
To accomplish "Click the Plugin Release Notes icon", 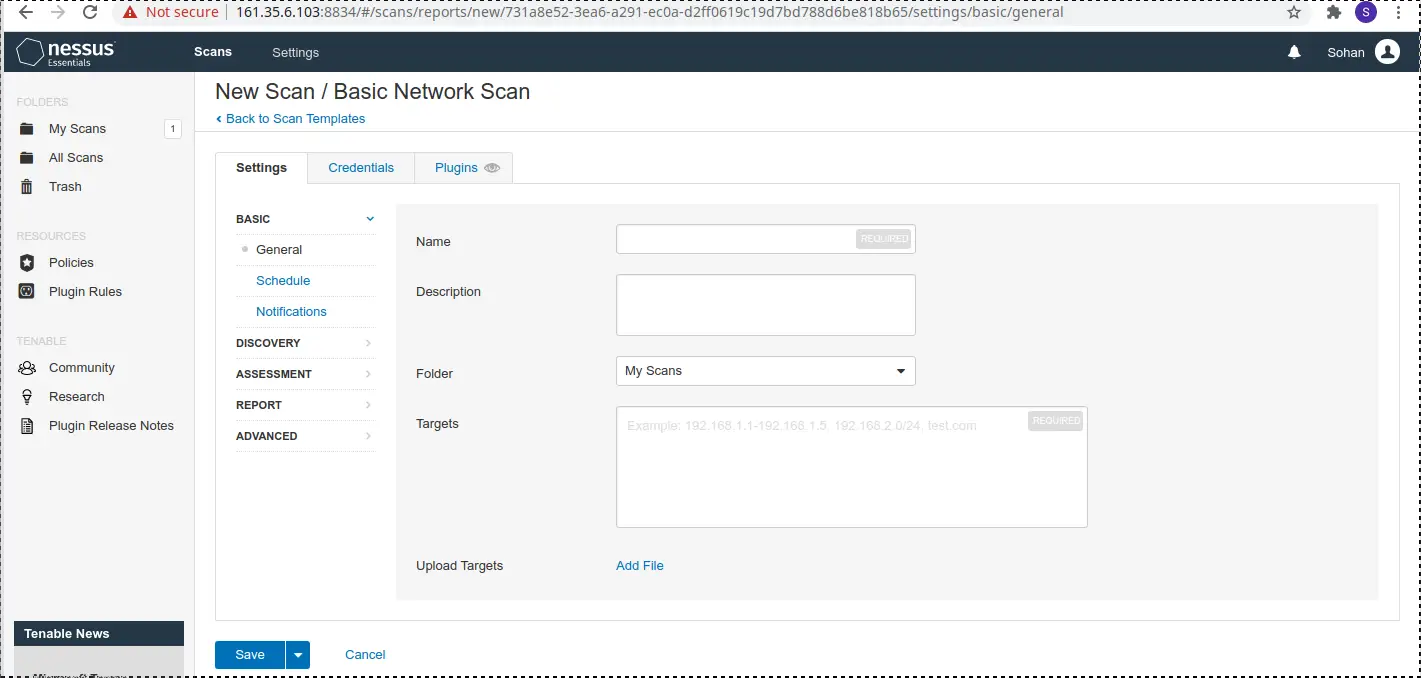I will (27, 426).
